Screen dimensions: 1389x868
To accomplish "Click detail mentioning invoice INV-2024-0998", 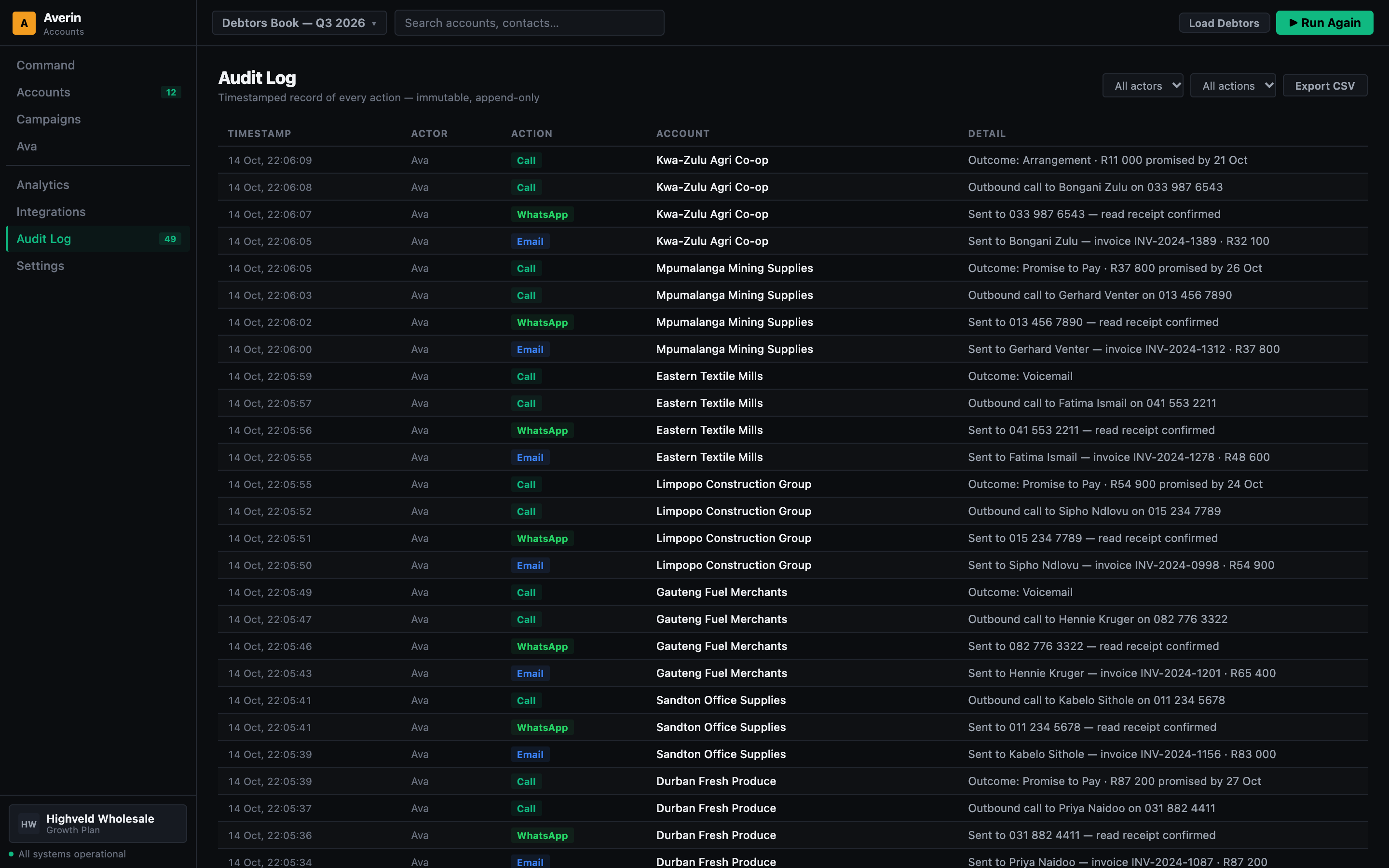I will tap(1120, 565).
